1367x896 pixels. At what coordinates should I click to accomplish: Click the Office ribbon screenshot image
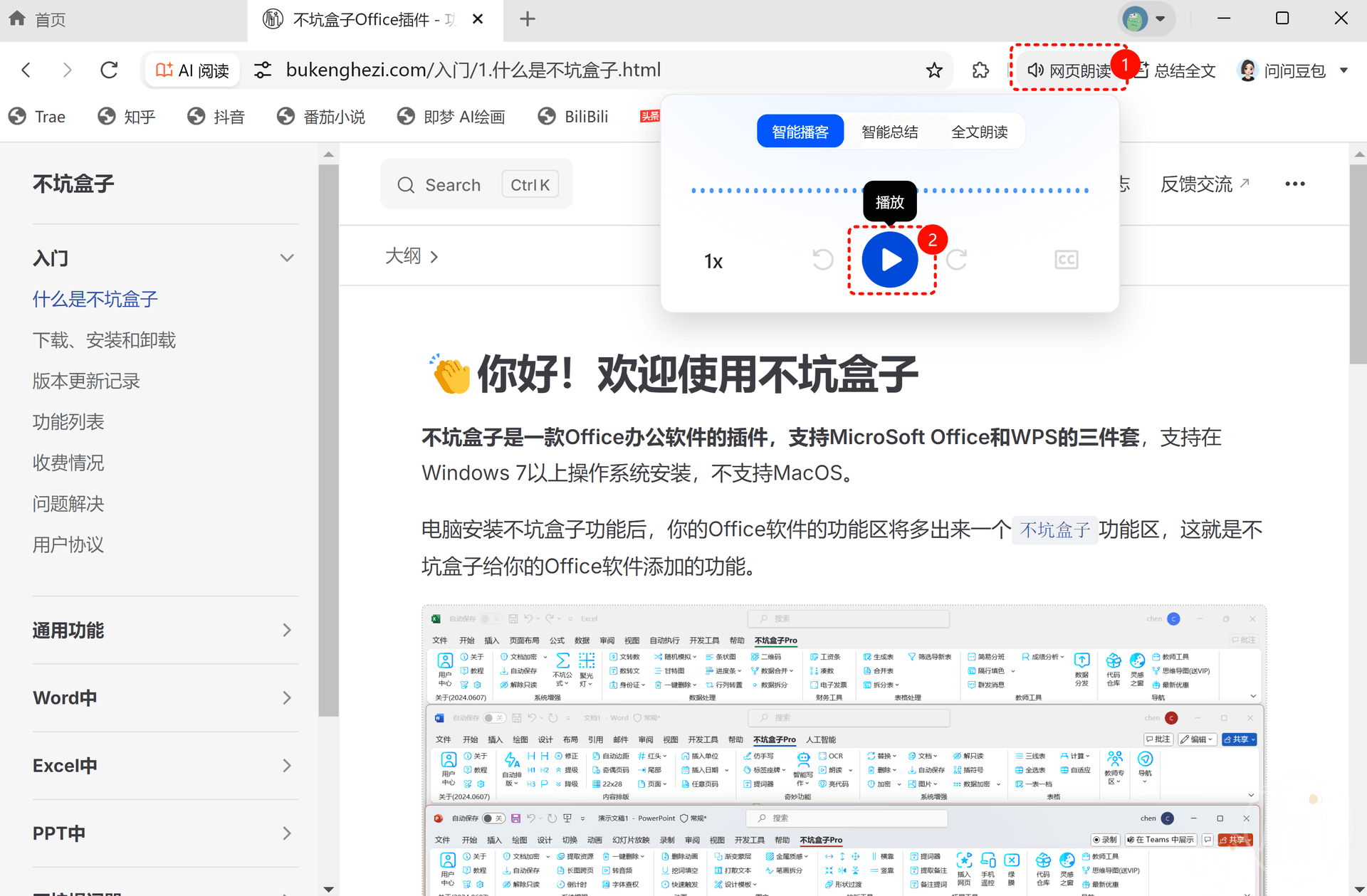844,750
